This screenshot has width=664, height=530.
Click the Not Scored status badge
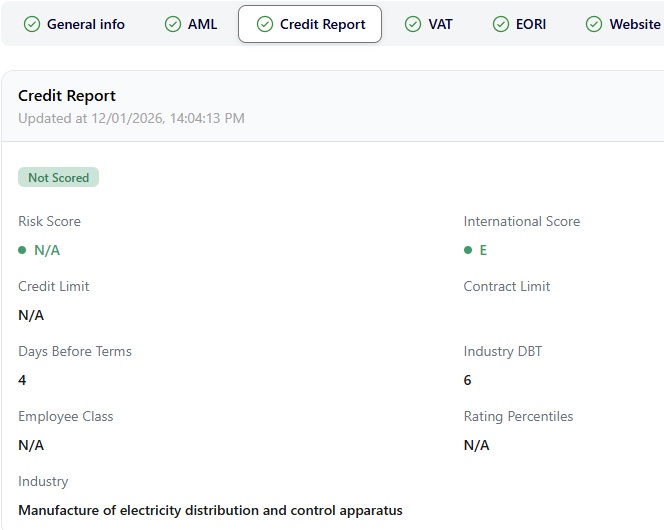point(58,178)
